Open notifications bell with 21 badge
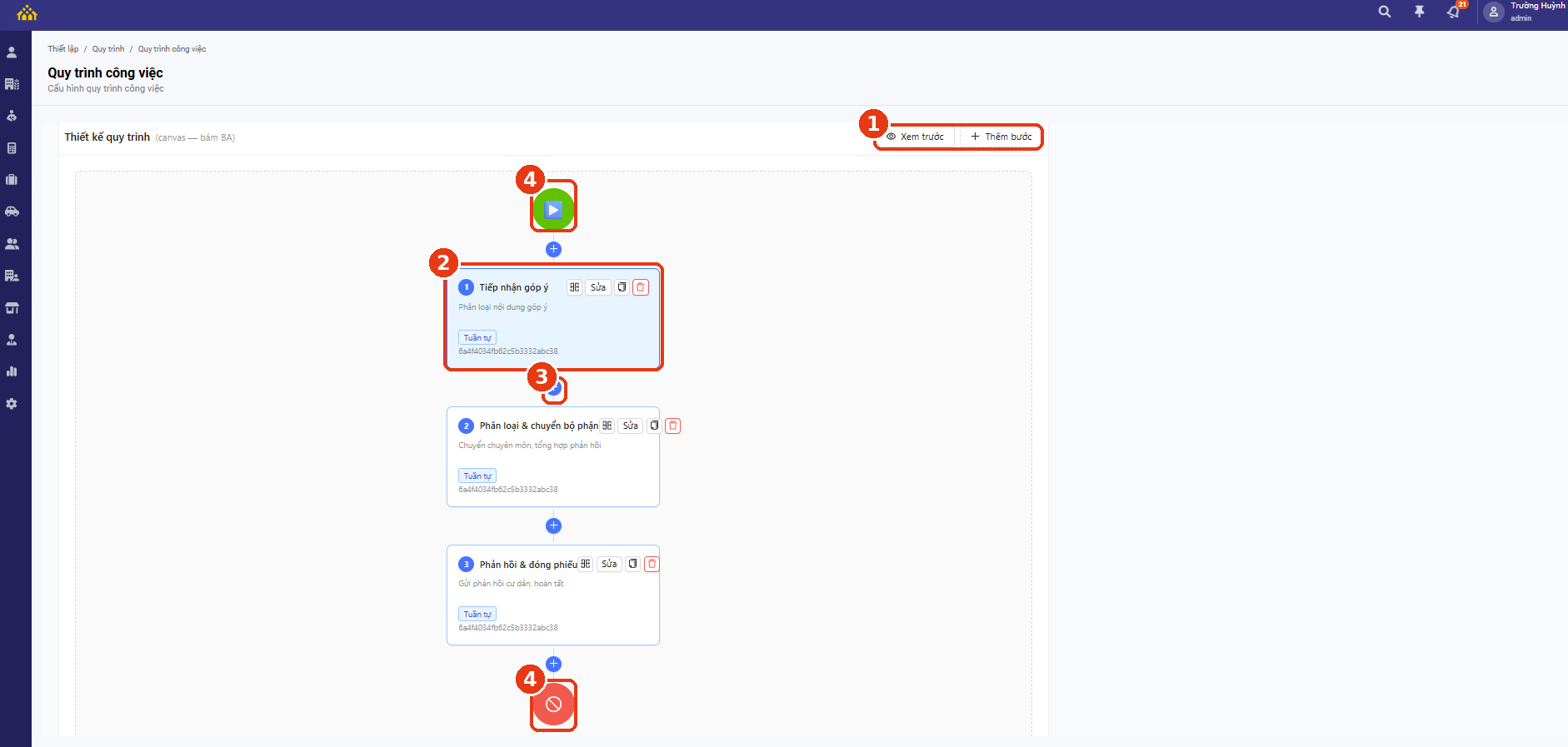This screenshot has width=1568, height=747. point(1454,12)
